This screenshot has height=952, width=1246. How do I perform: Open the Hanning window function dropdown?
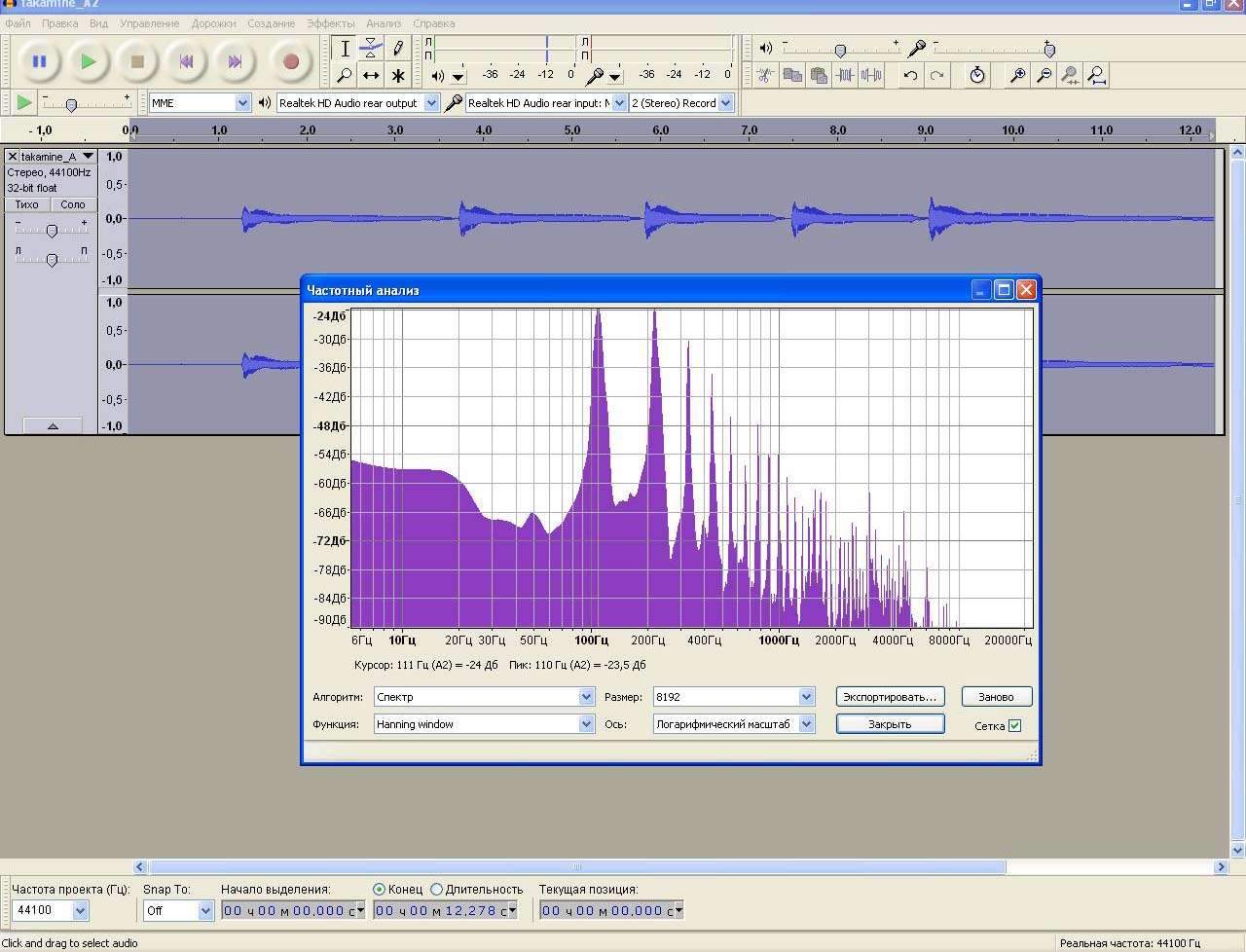pyautogui.click(x=585, y=724)
